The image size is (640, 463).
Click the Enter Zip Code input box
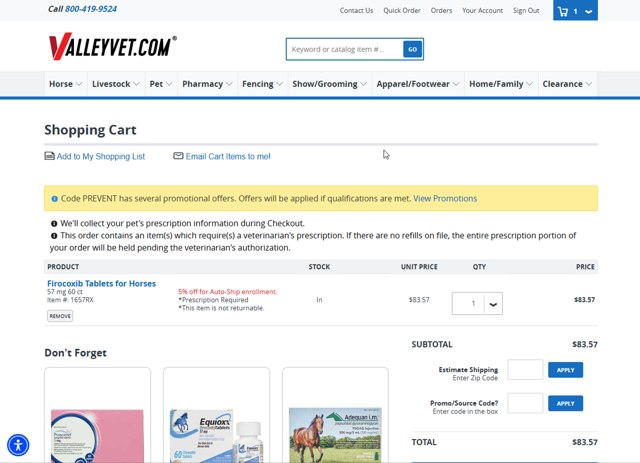[525, 370]
